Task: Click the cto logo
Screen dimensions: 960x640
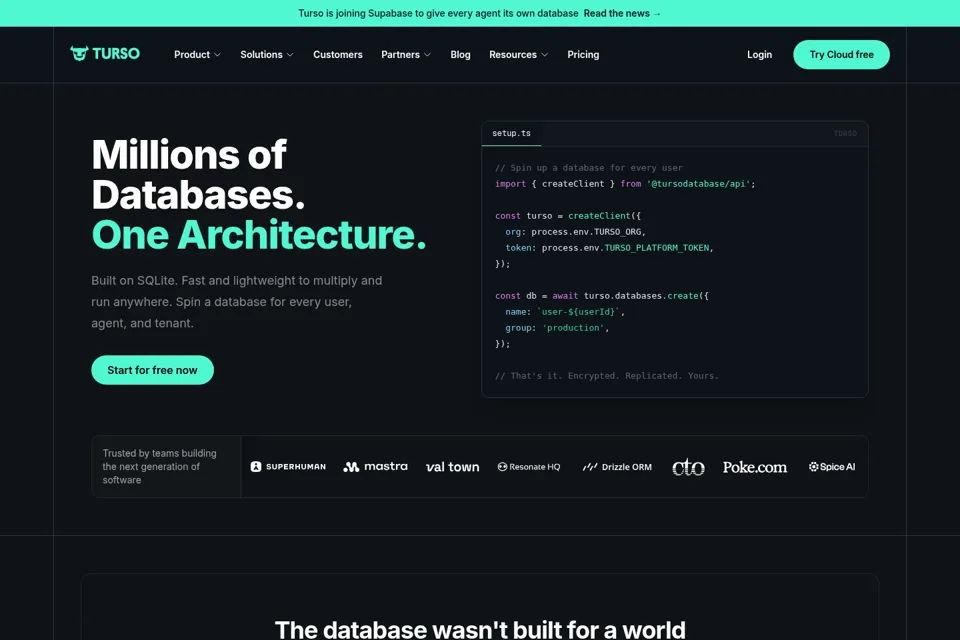Action: [688, 467]
